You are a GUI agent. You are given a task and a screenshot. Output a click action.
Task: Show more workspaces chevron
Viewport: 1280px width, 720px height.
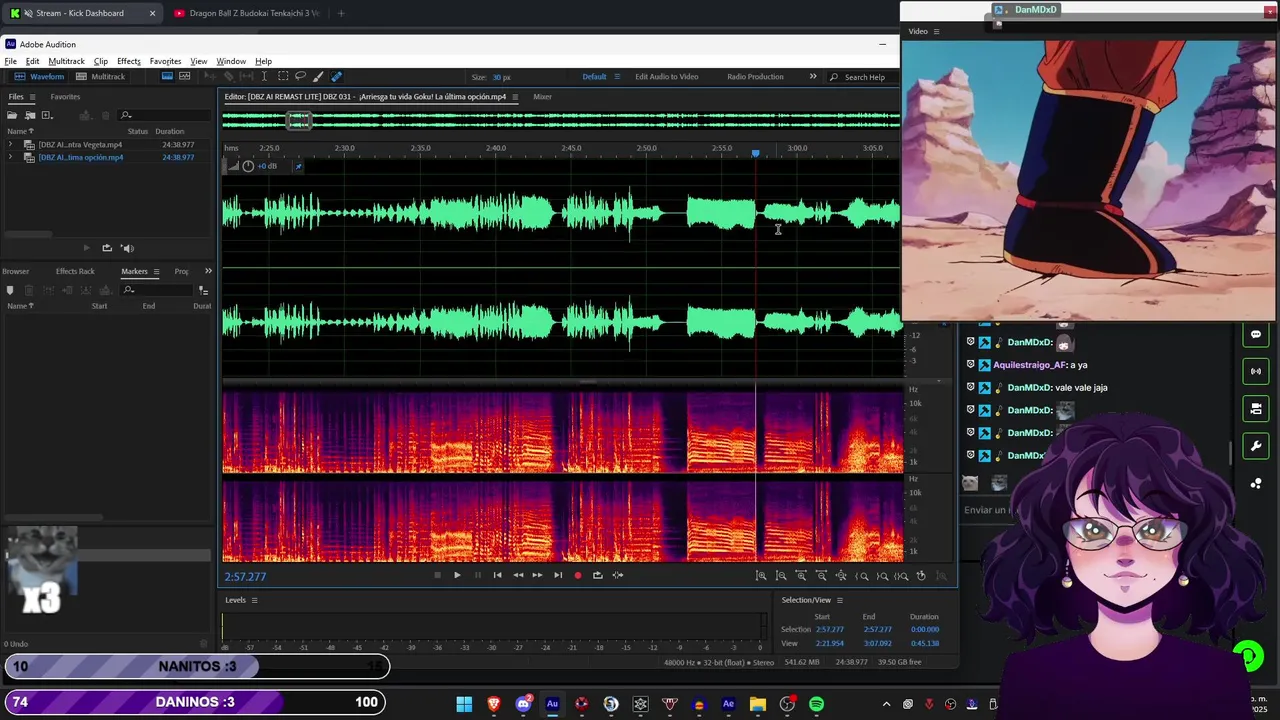[x=812, y=77]
